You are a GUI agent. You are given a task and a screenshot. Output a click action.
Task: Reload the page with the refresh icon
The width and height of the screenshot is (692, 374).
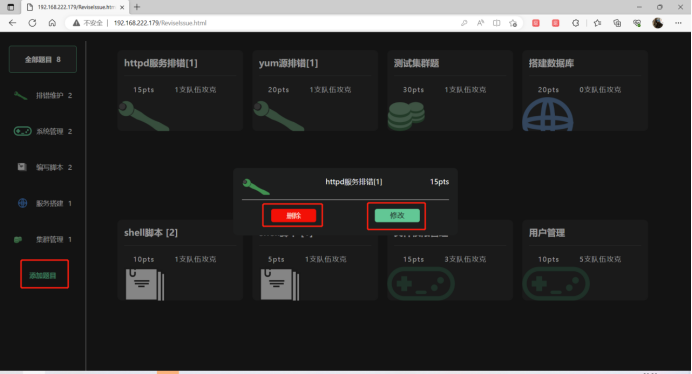[x=32, y=23]
